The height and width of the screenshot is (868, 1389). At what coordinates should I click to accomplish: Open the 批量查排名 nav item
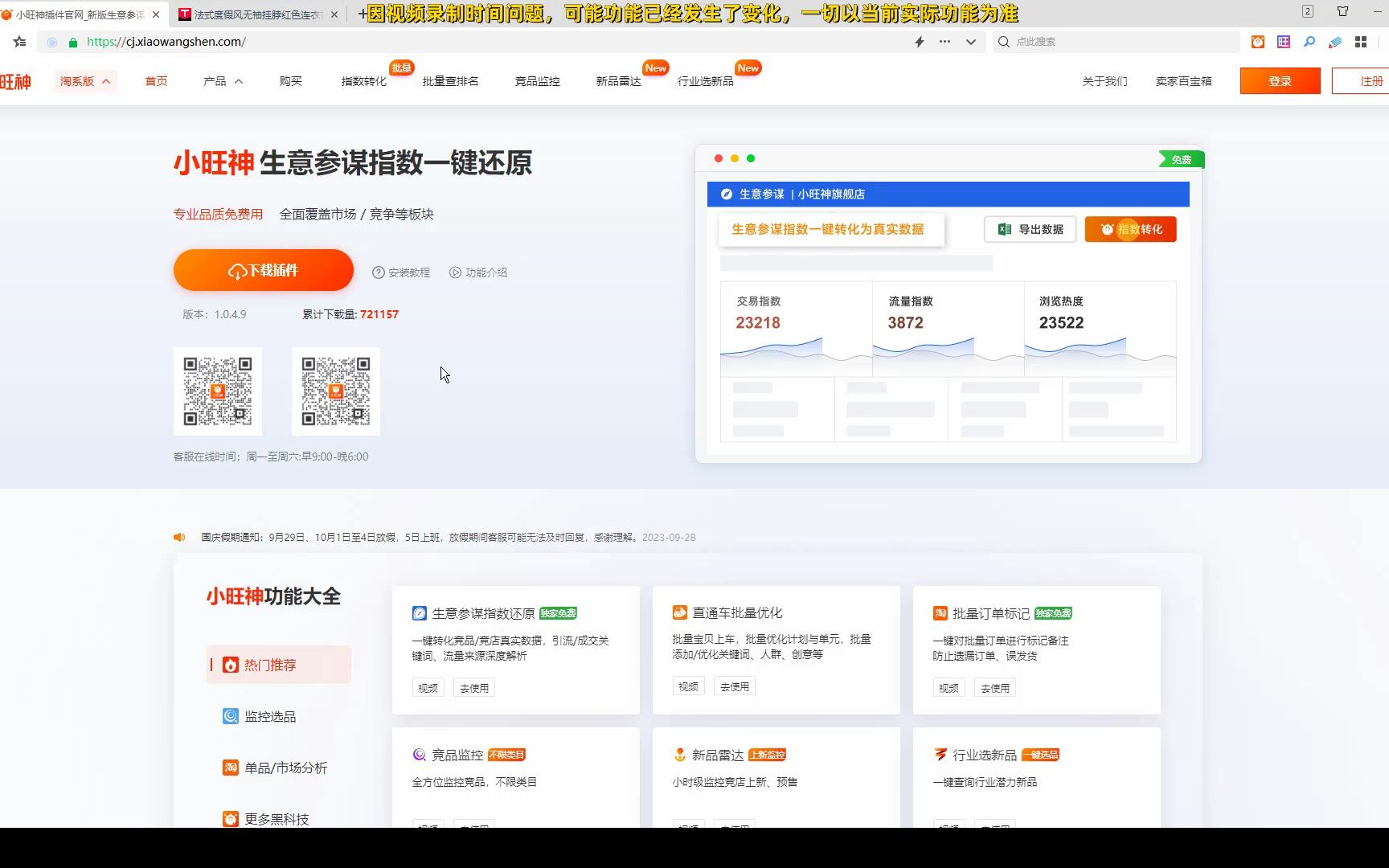450,81
